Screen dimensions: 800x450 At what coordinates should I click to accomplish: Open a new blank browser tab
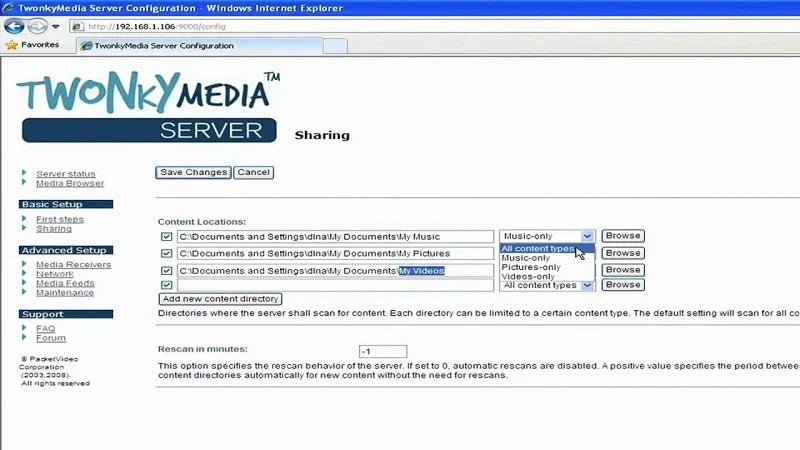tap(335, 46)
